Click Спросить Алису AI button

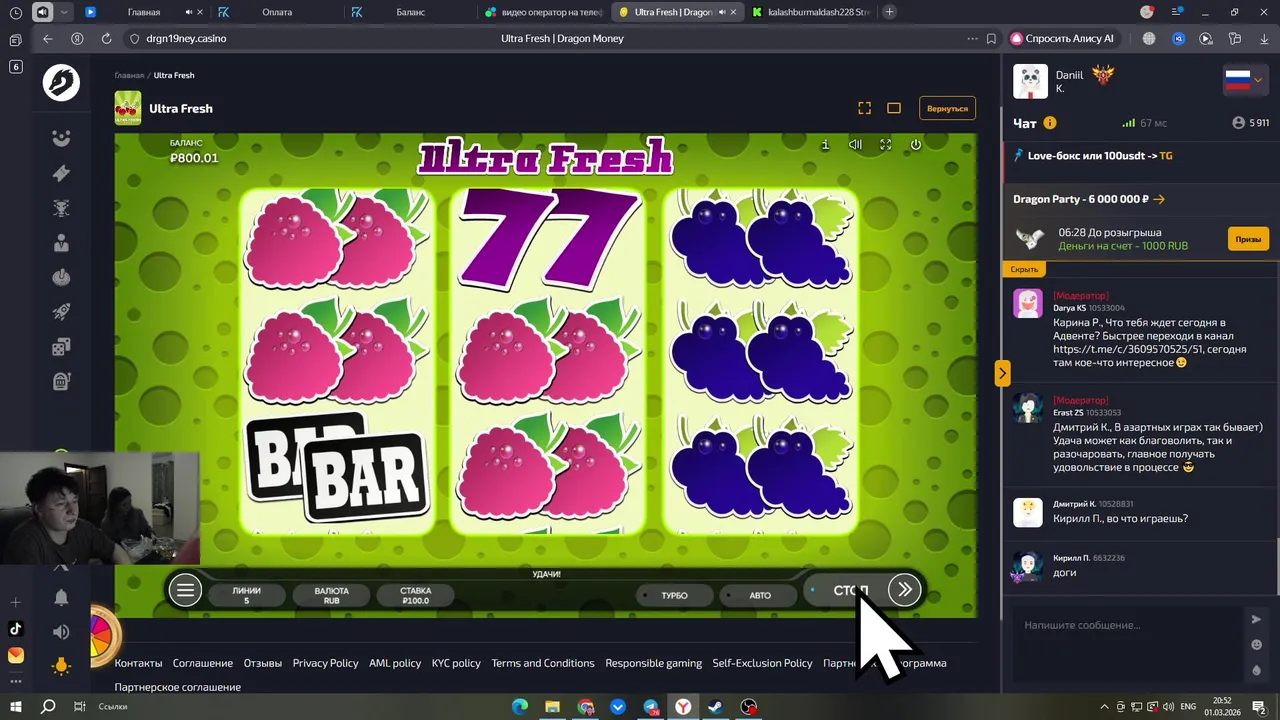[1062, 38]
